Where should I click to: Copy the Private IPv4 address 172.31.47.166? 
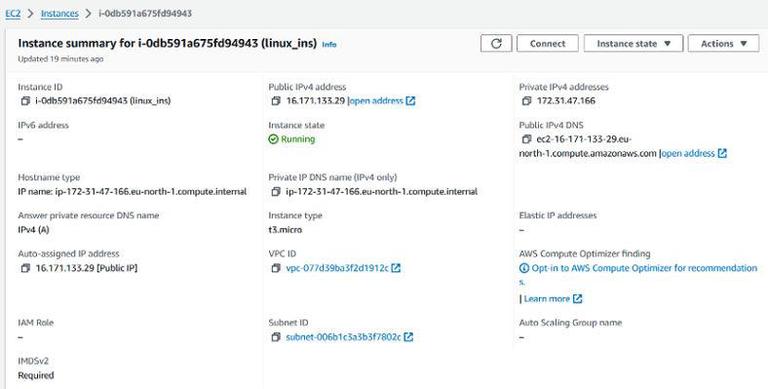coord(527,101)
